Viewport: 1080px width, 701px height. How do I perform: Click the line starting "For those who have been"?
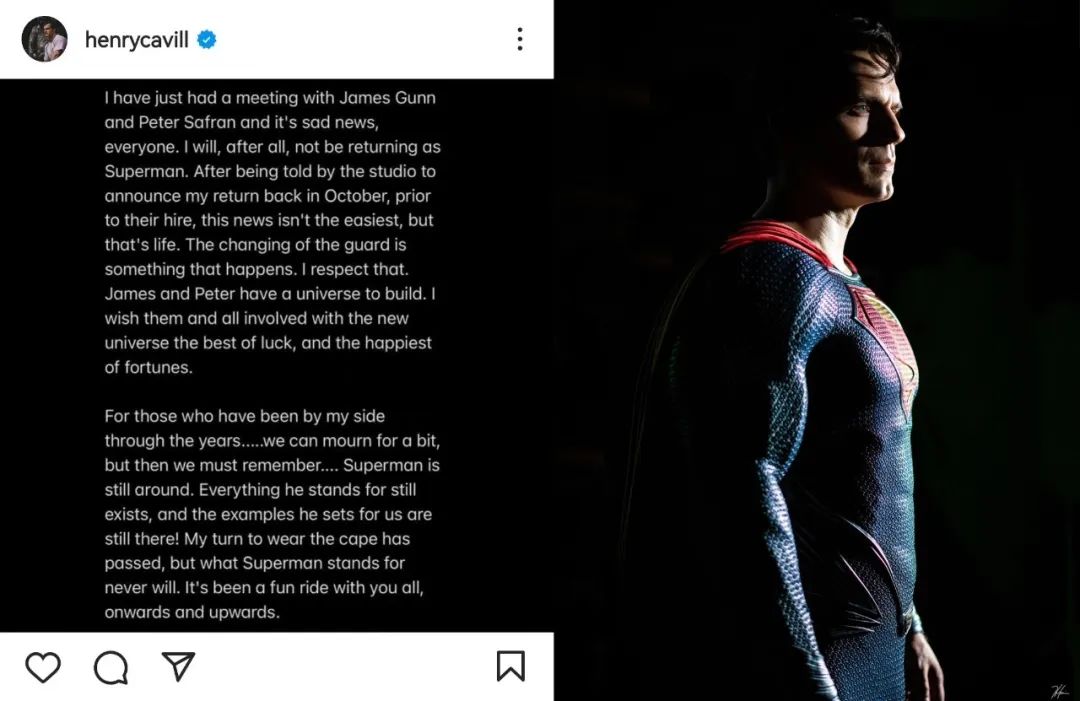245,416
